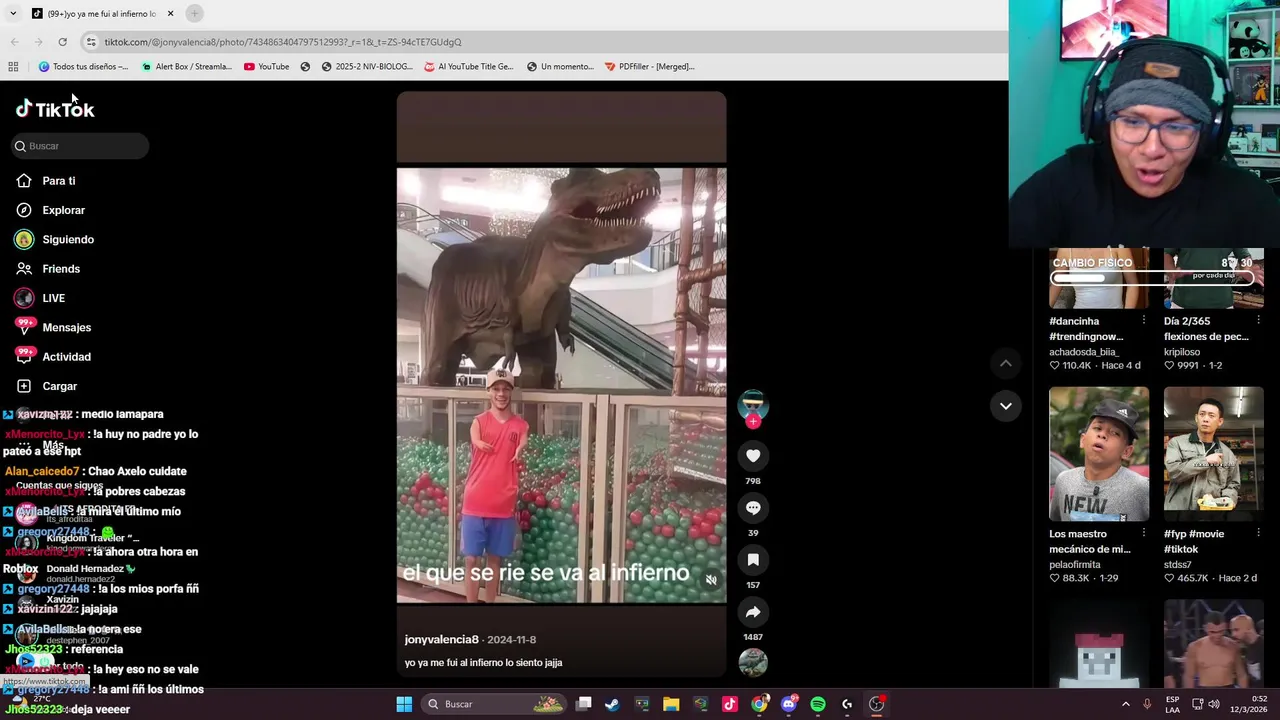
Task: Open the achadosda_biia_ creator link
Action: coord(1083,352)
